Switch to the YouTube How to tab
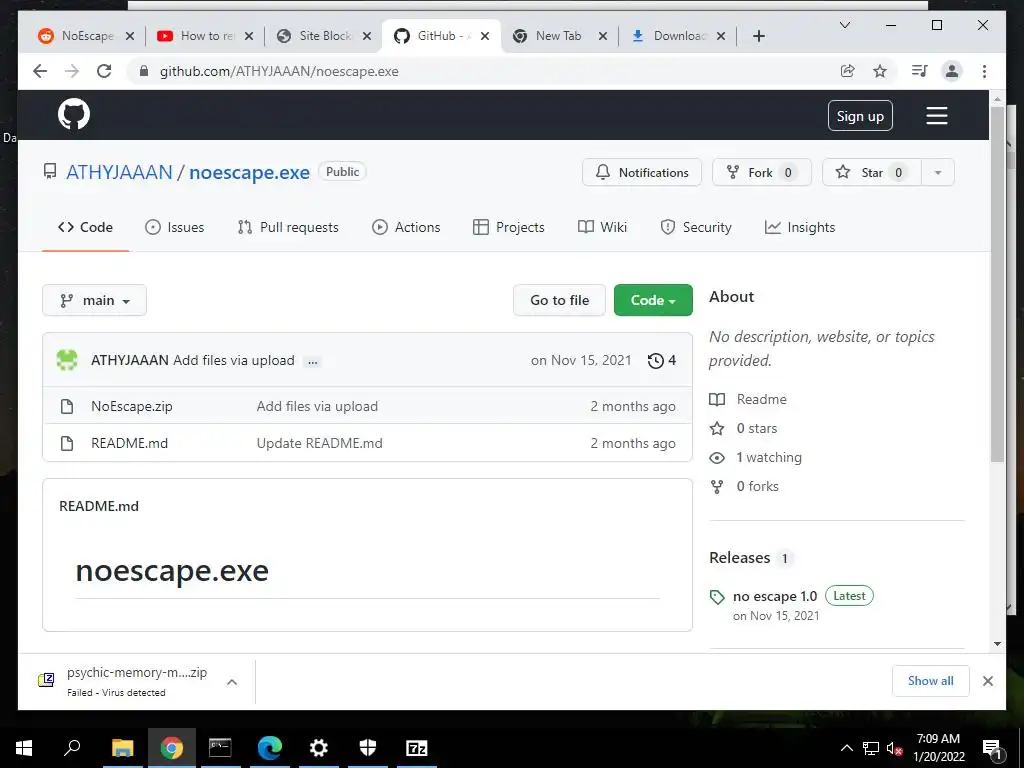Viewport: 1024px width, 768px height. [x=204, y=36]
